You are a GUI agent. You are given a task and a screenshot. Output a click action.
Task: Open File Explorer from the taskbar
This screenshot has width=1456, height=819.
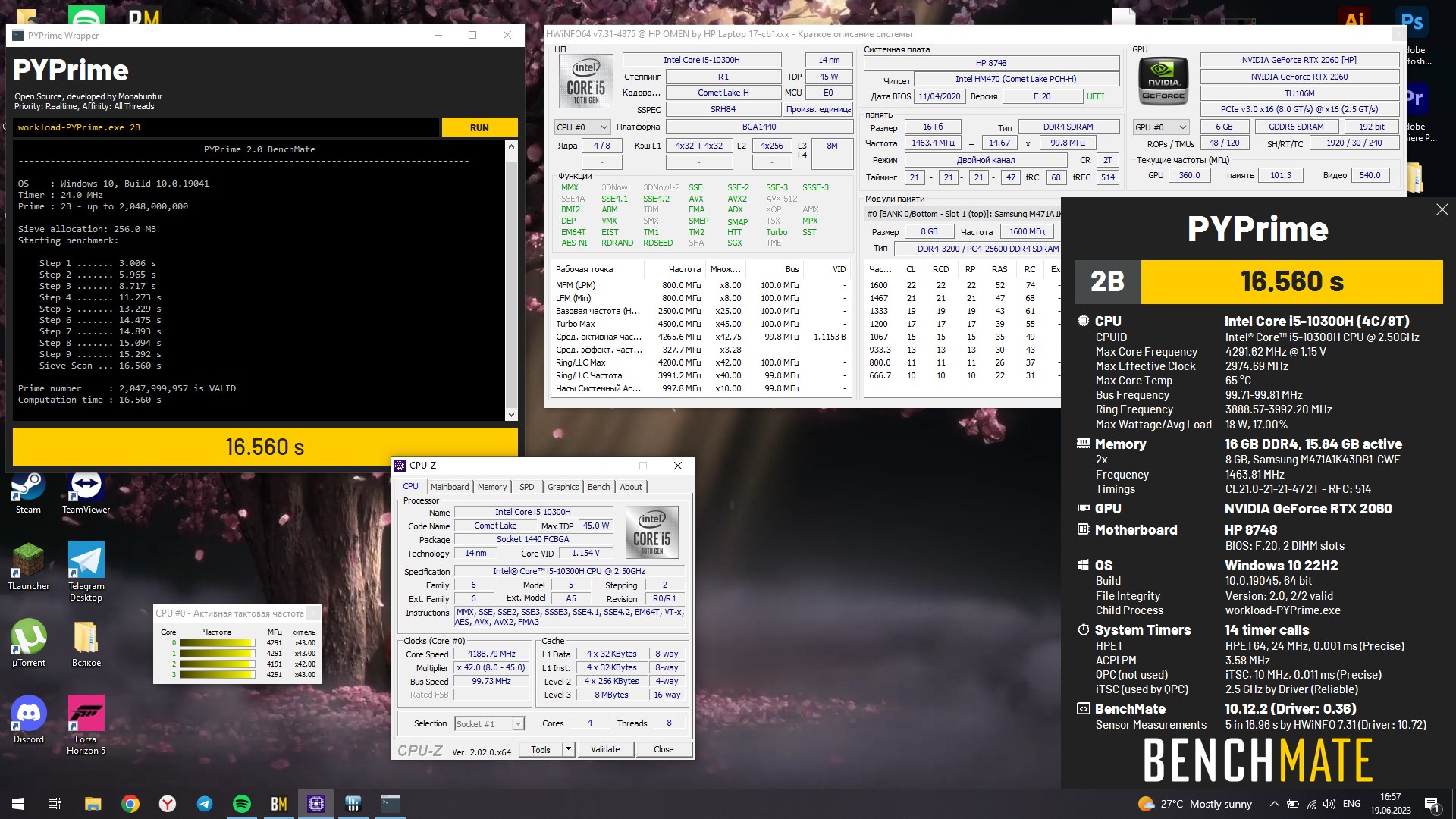pyautogui.click(x=93, y=804)
